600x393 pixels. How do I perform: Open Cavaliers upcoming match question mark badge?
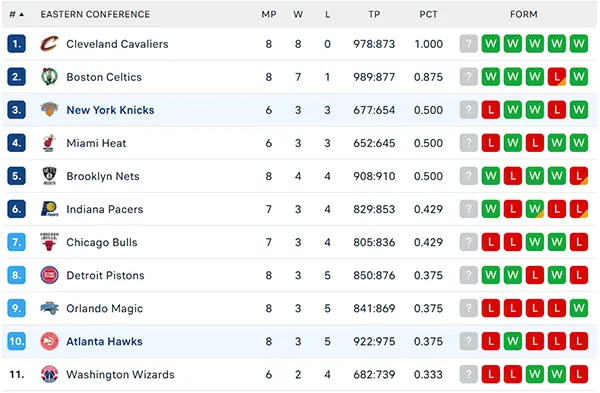468,44
